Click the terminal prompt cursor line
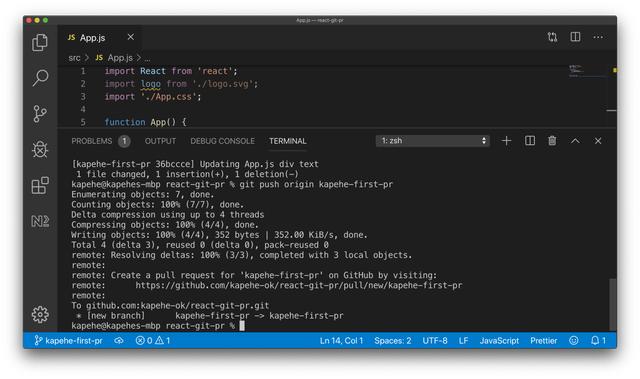 coord(158,326)
